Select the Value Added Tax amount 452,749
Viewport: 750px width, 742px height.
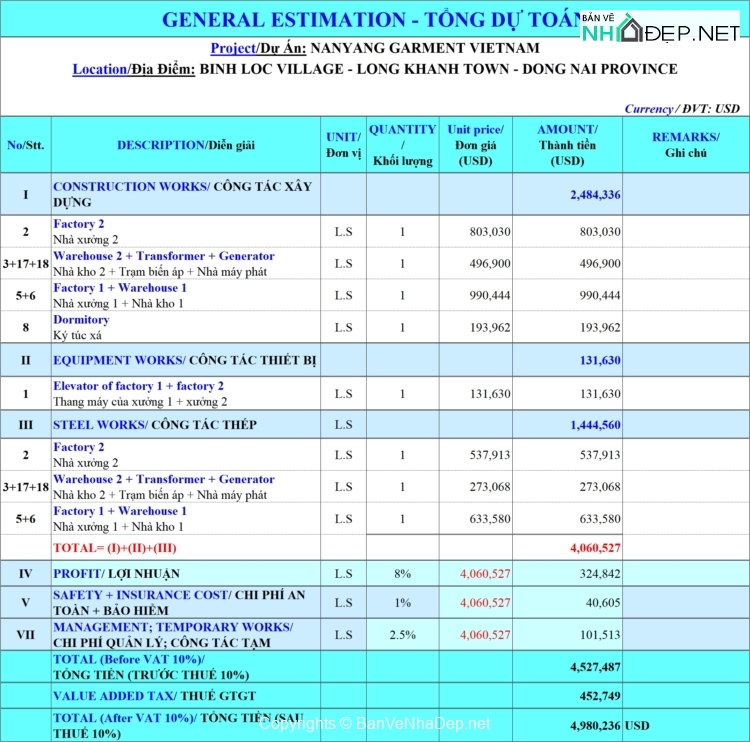coord(567,696)
